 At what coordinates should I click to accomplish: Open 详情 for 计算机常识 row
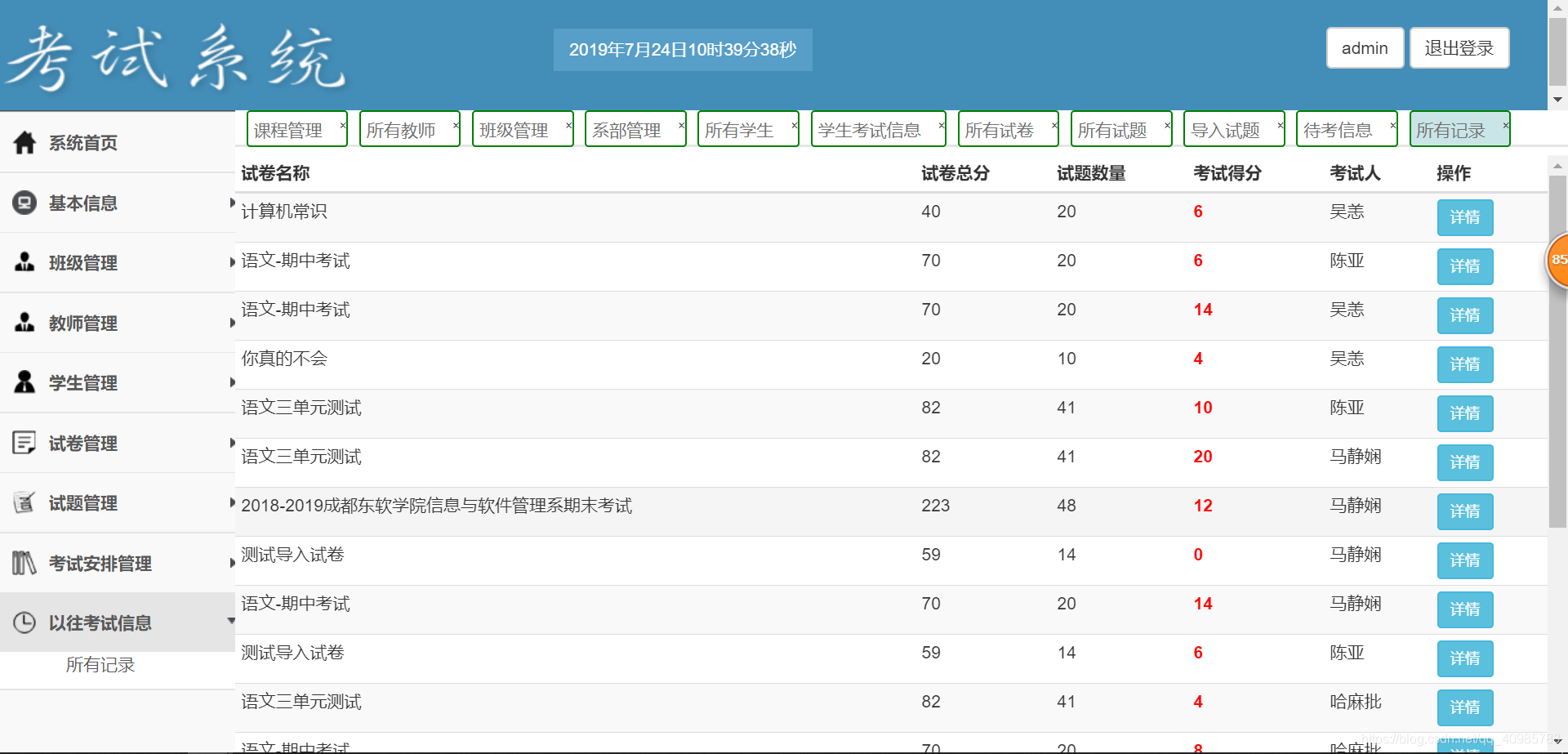(x=1465, y=217)
